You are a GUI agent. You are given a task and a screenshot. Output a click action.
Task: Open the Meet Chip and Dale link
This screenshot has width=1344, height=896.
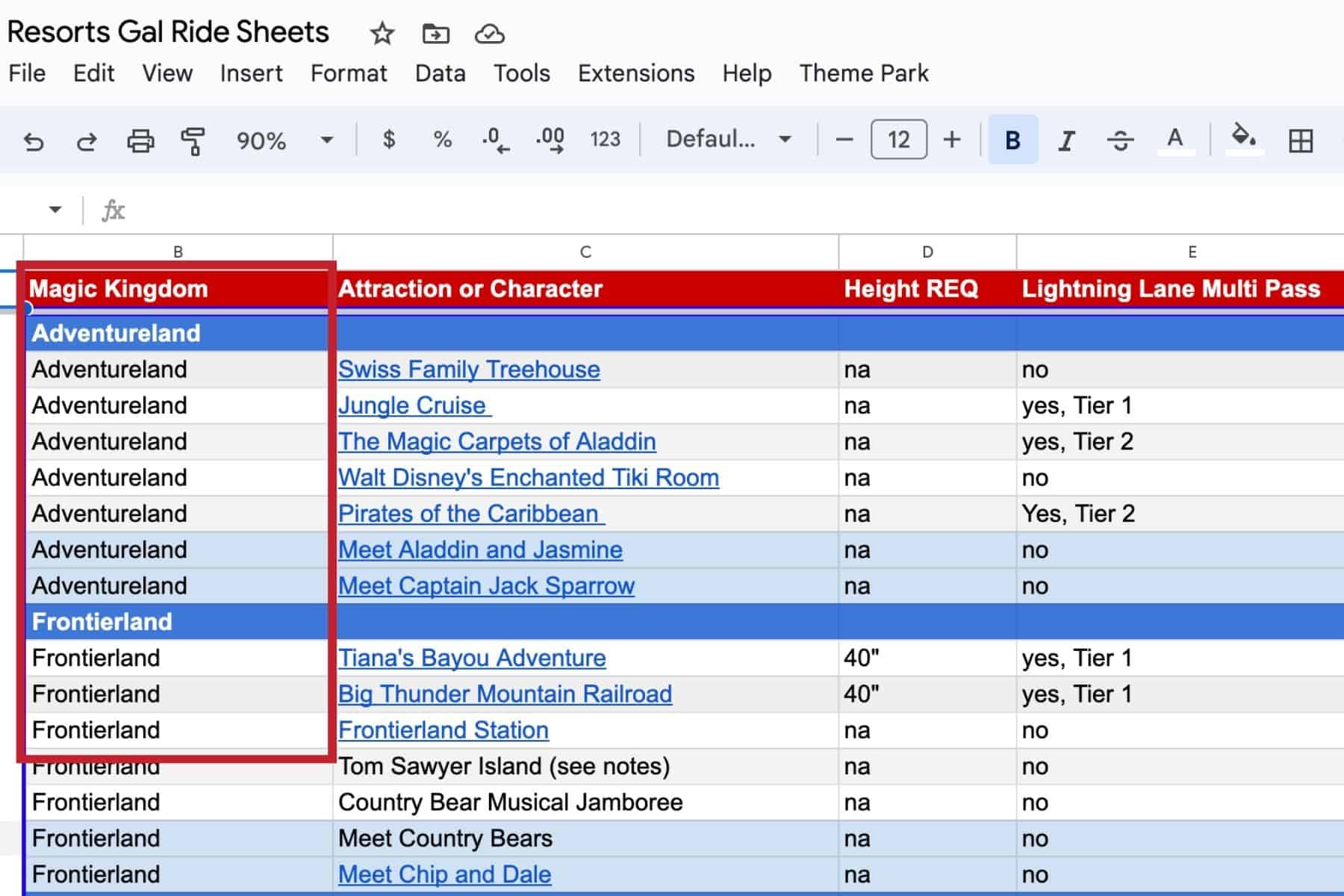tap(445, 874)
